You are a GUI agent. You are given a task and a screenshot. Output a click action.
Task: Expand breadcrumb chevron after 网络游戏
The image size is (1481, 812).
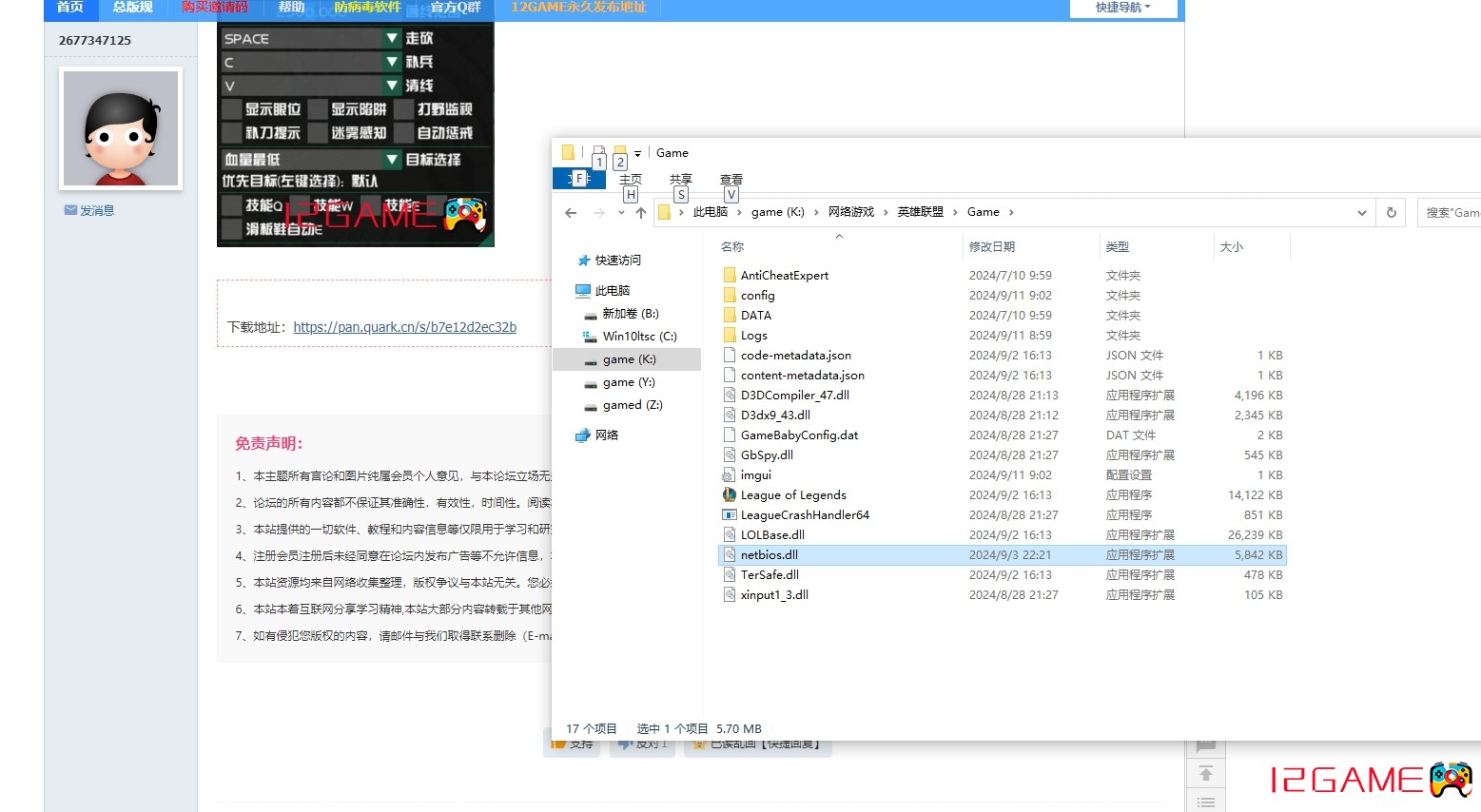click(886, 212)
